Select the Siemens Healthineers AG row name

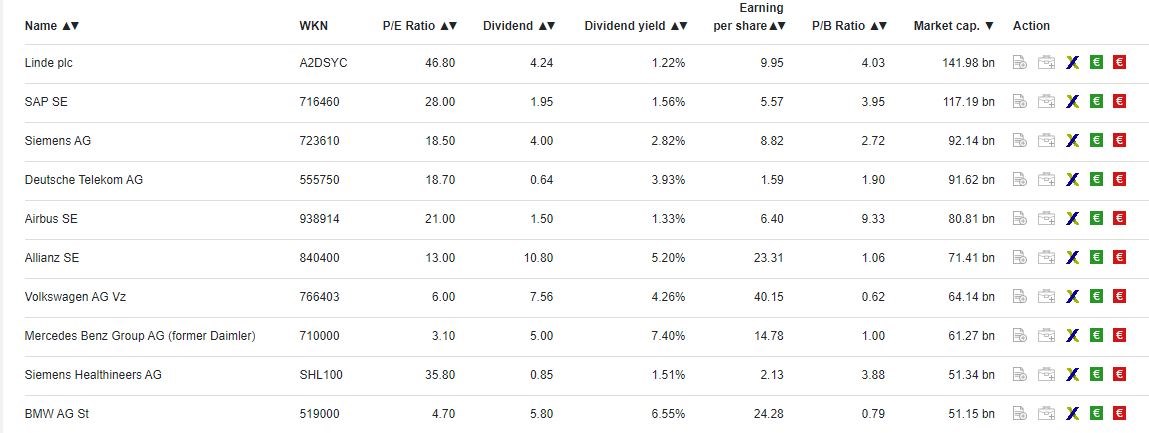(92, 375)
